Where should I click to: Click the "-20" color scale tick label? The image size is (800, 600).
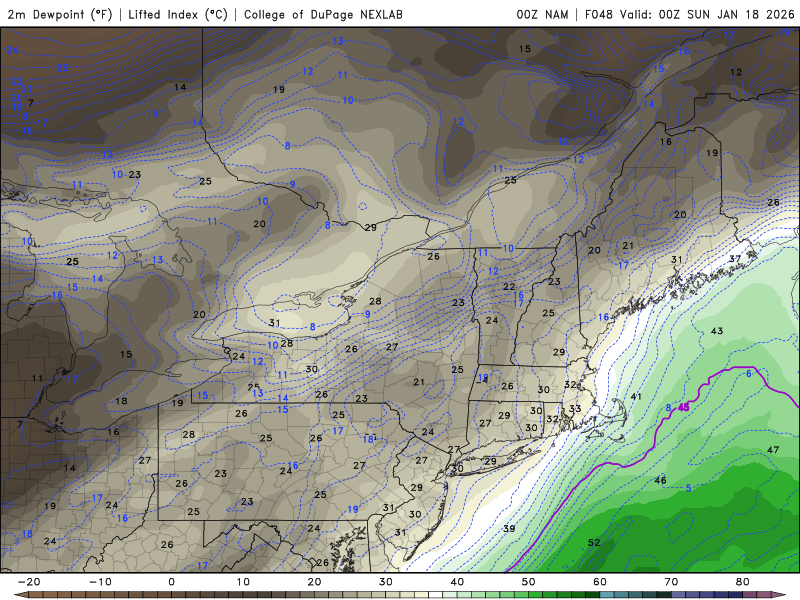[x=29, y=582]
